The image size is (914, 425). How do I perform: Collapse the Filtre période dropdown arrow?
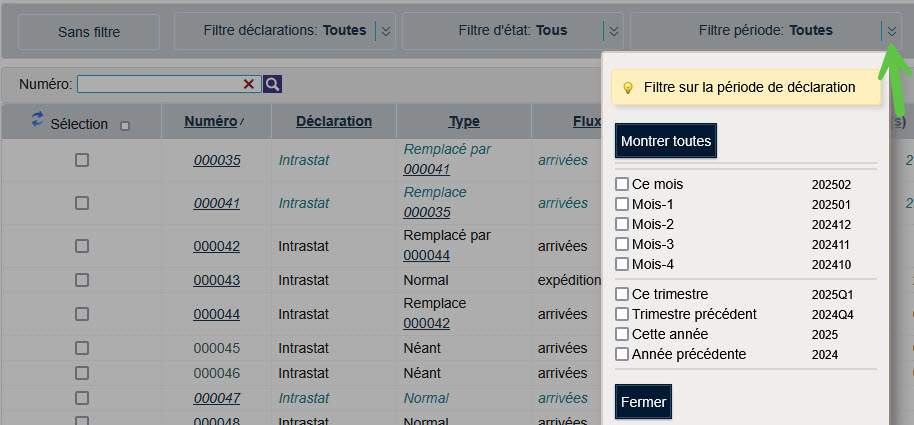(891, 31)
